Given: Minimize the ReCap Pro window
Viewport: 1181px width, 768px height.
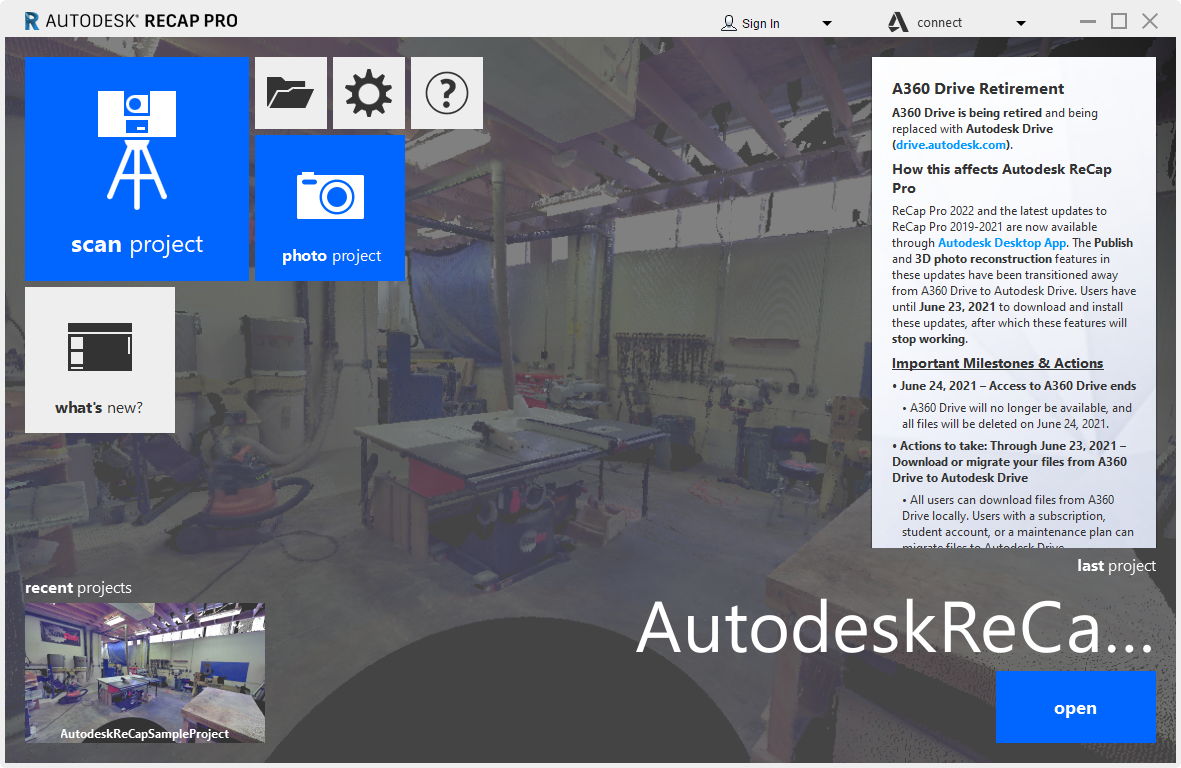Looking at the screenshot, I should (x=1088, y=22).
